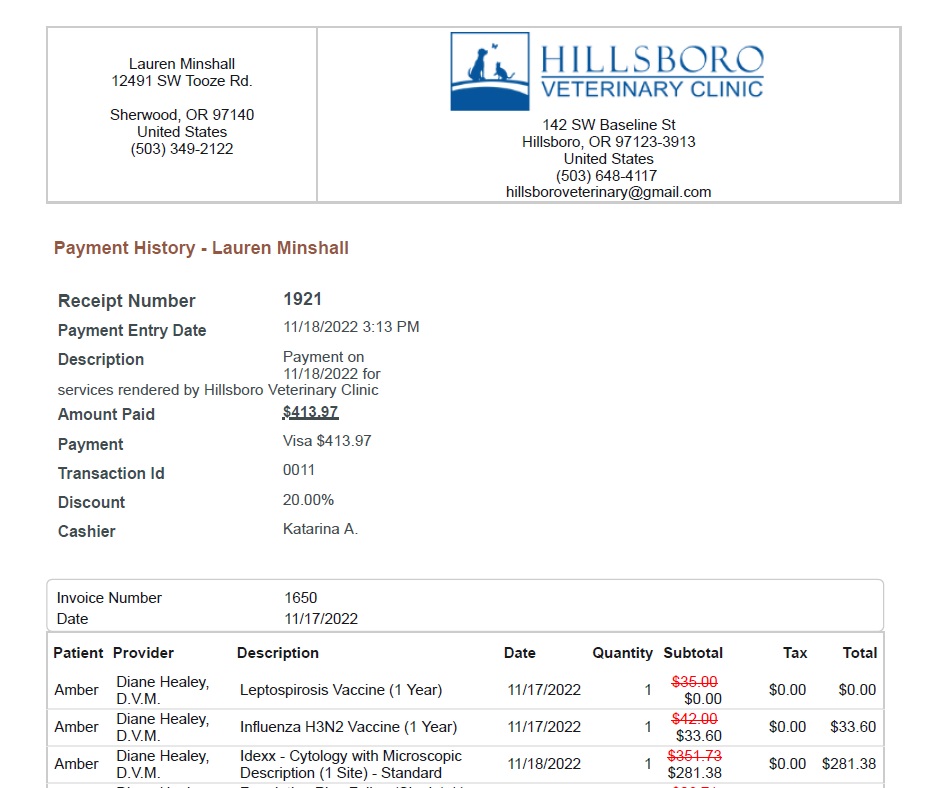The height and width of the screenshot is (788, 930).
Task: Select the transaction id value 0011
Action: [298, 470]
